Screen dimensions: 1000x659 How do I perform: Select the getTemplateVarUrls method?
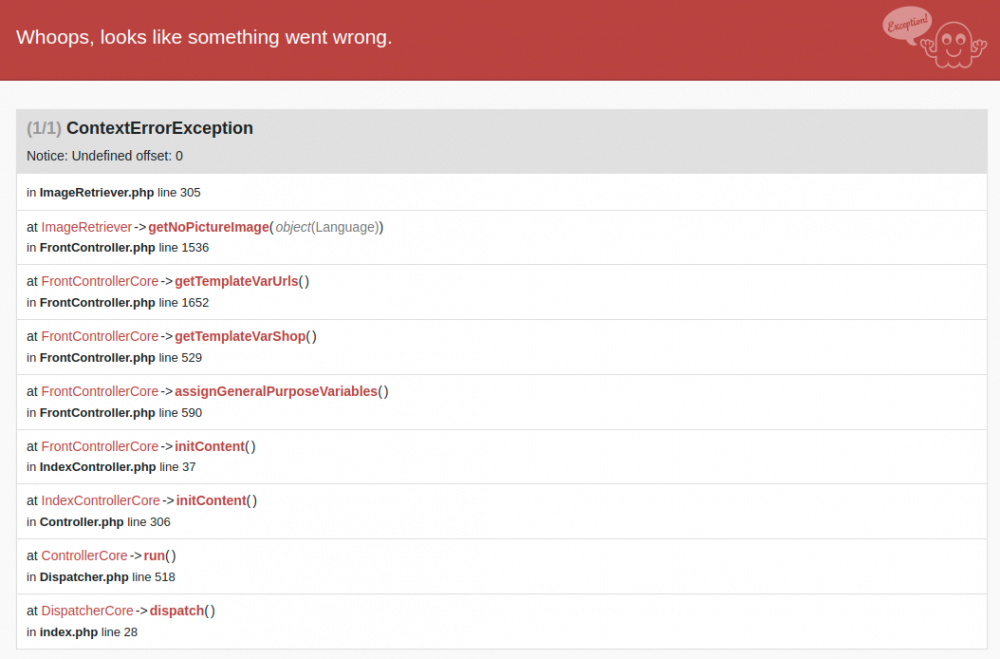point(236,281)
